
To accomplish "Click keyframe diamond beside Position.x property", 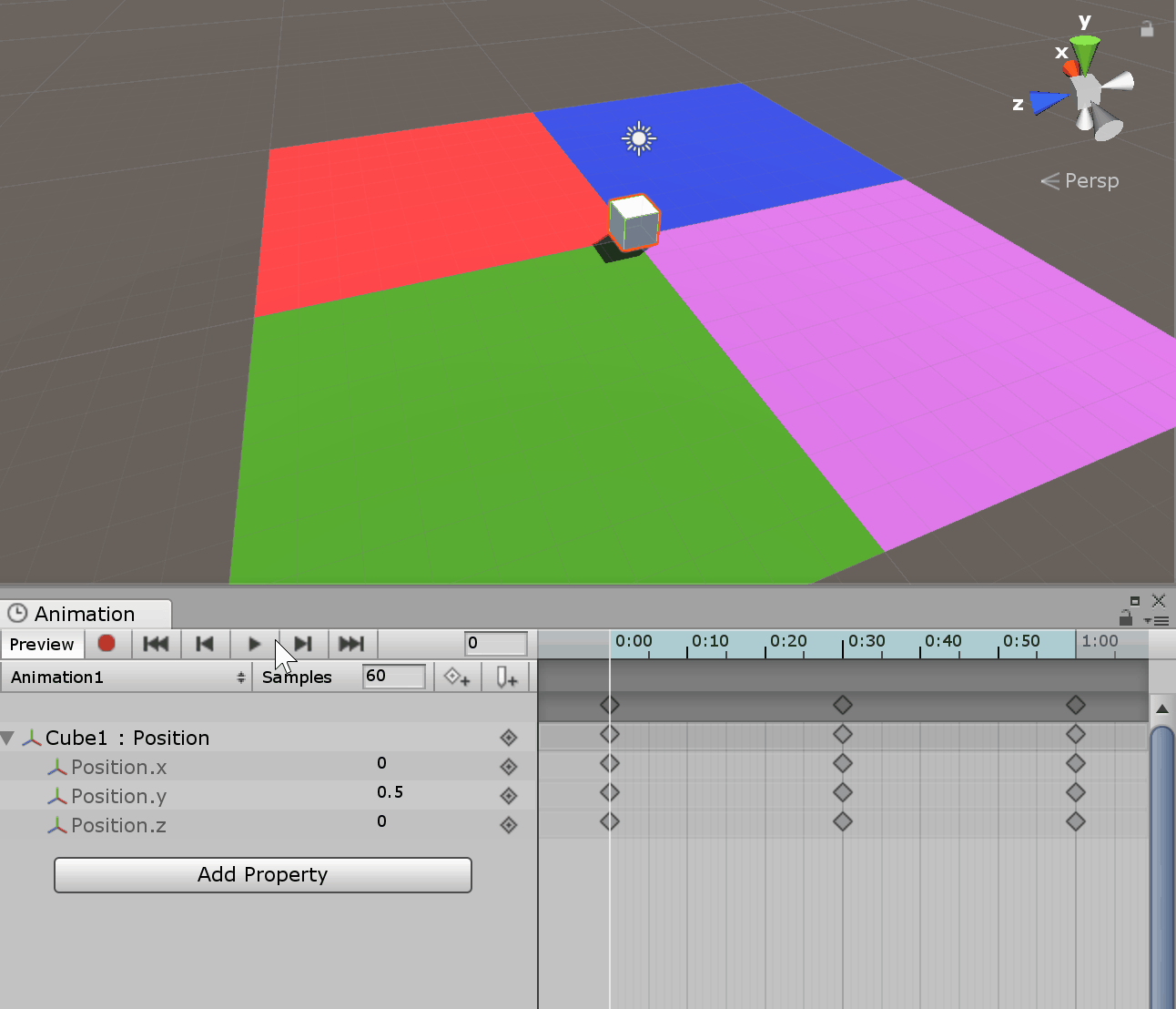I will [x=509, y=767].
